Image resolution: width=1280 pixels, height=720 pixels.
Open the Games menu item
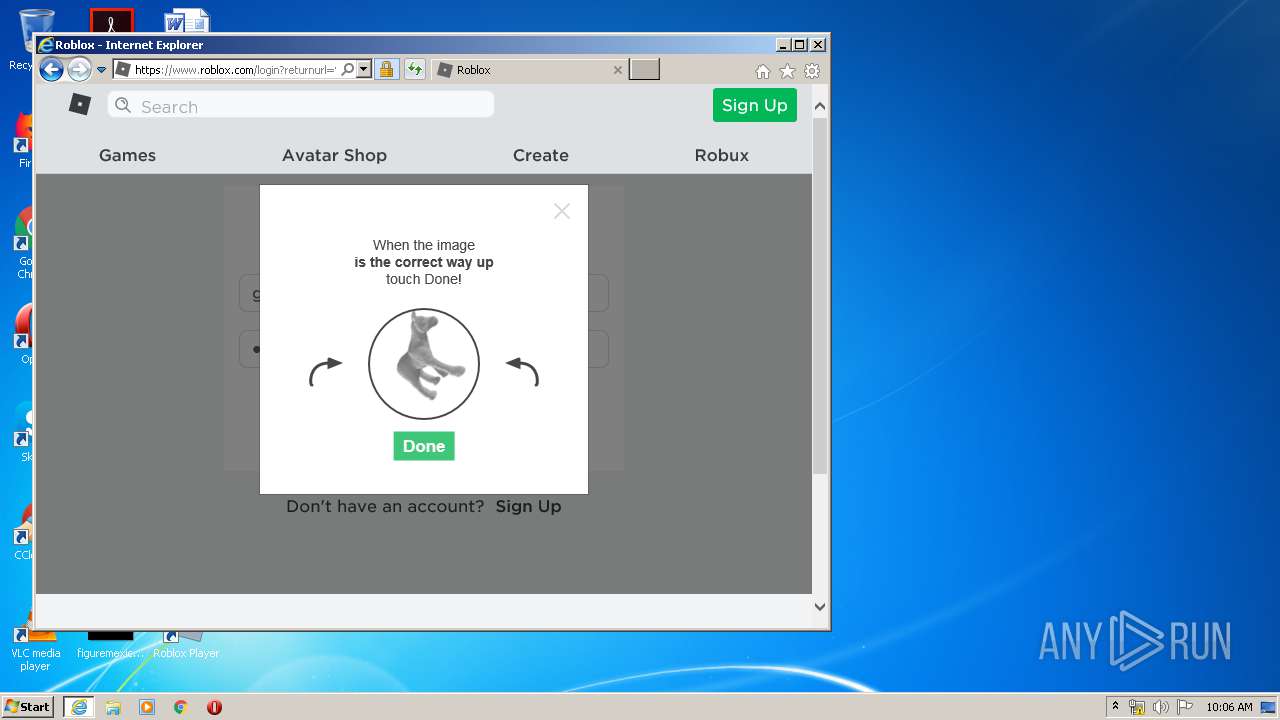pos(127,155)
